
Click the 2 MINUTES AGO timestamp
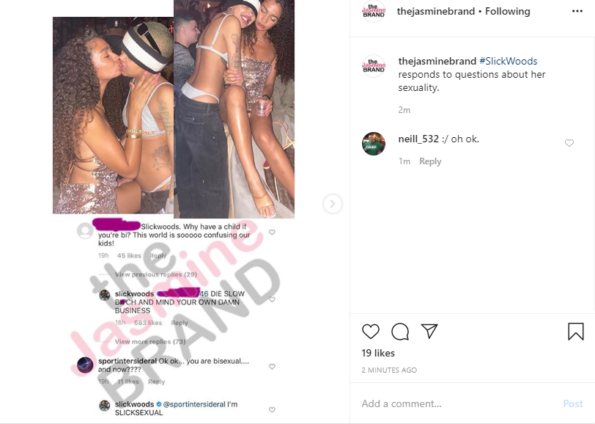(x=389, y=370)
